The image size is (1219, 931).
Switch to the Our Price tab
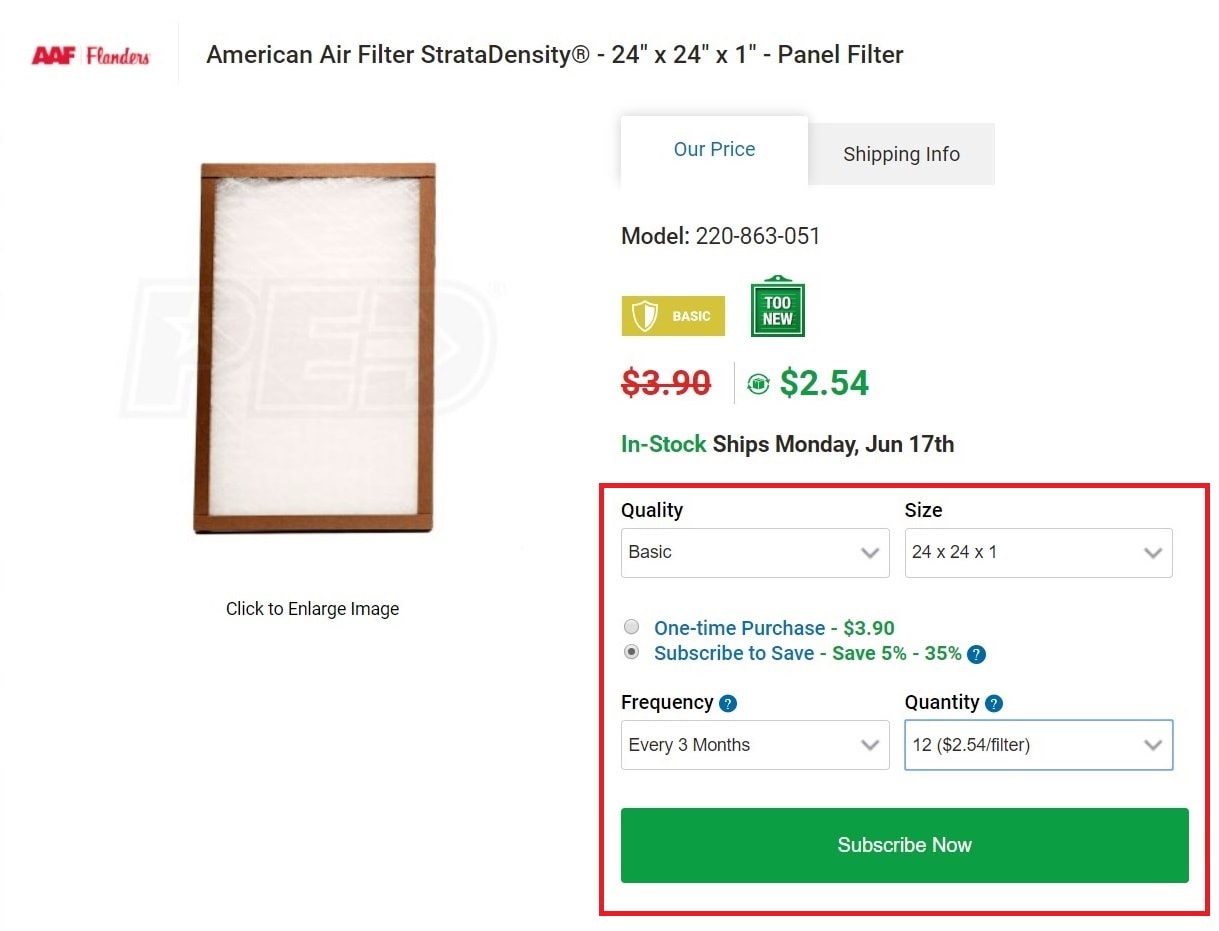click(714, 150)
